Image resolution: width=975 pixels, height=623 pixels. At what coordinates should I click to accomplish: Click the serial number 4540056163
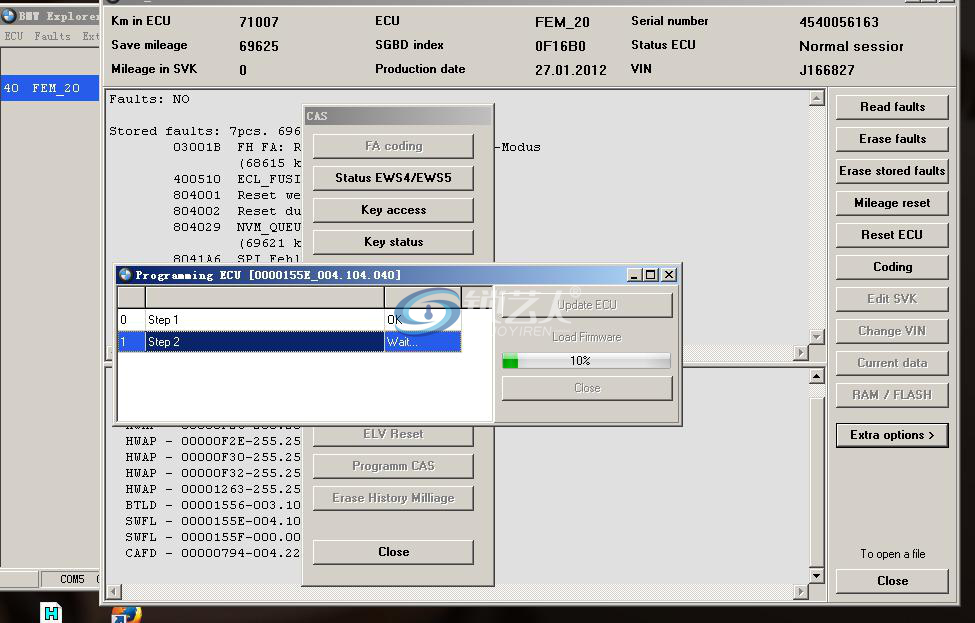839,22
